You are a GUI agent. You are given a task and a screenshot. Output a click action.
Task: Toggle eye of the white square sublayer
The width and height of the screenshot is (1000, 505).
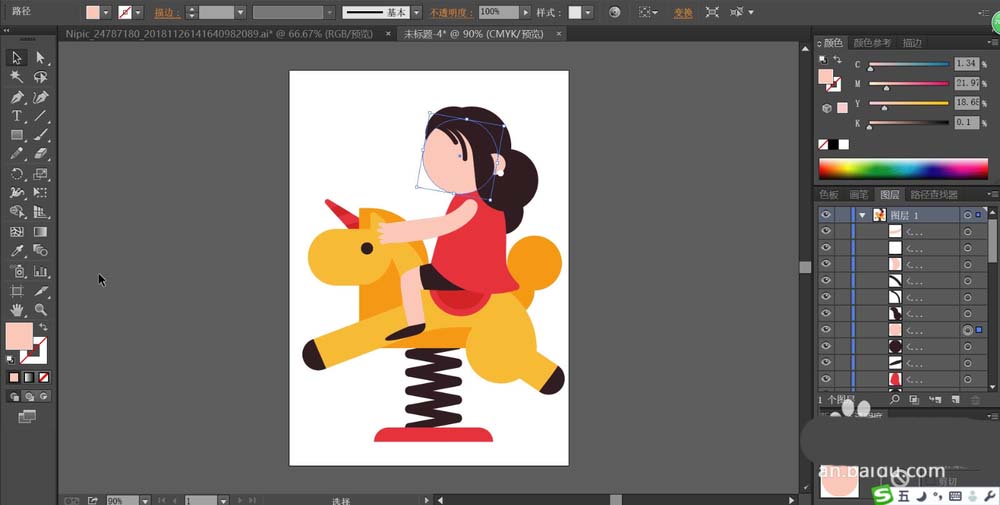pos(826,247)
